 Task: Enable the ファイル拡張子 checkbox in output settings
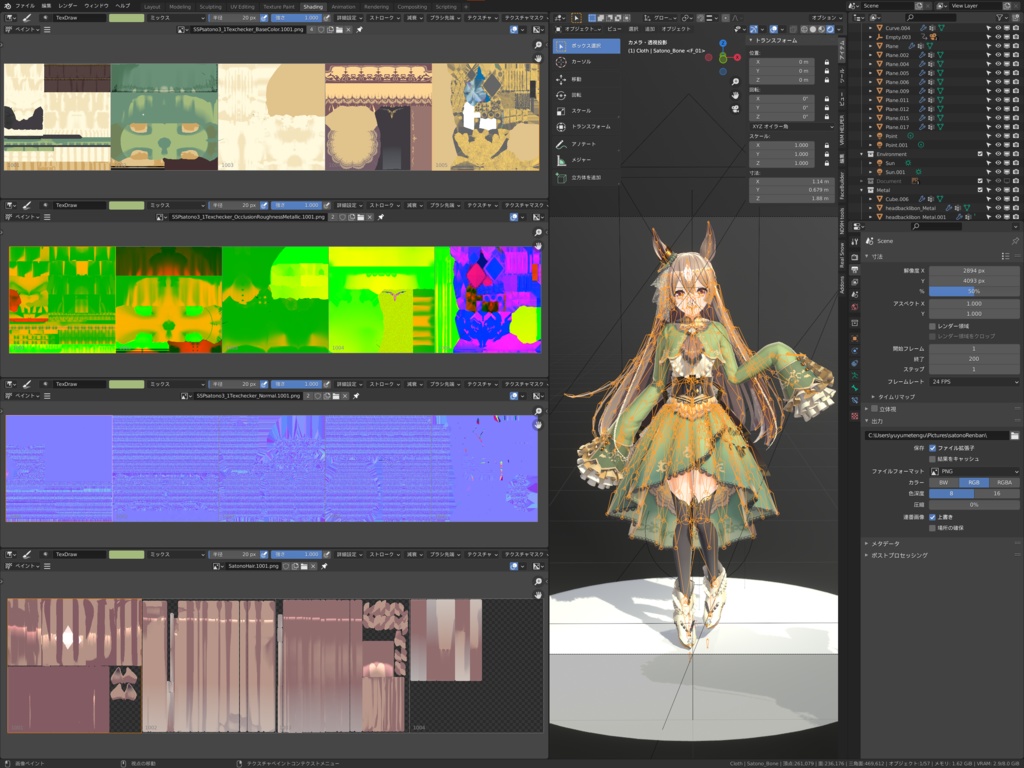[932, 448]
